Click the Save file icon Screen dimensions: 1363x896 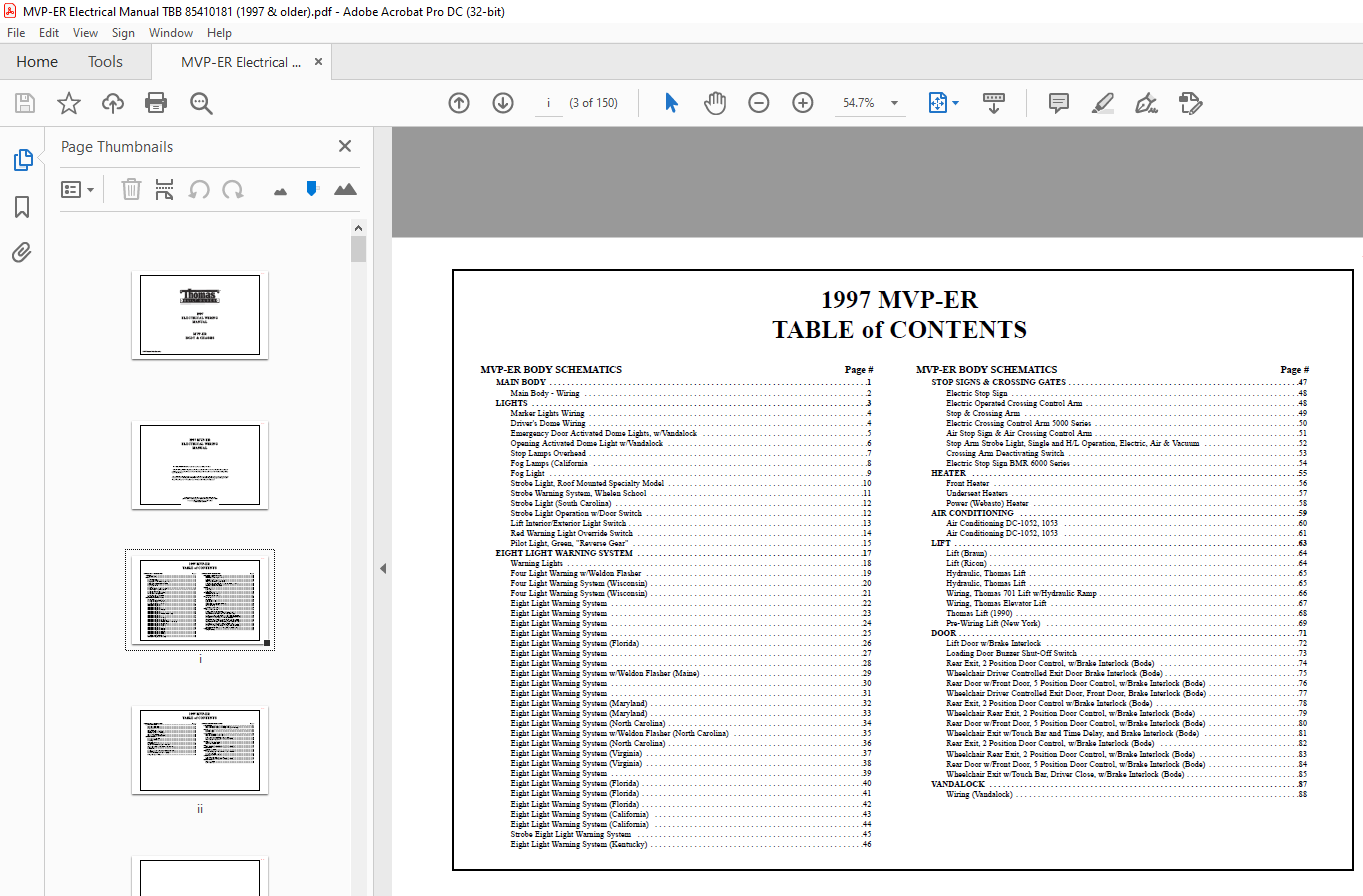point(25,103)
